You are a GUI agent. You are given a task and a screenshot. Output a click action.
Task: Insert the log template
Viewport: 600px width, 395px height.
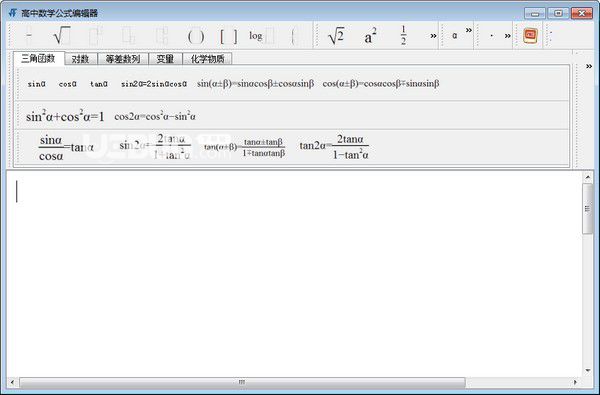pos(262,36)
